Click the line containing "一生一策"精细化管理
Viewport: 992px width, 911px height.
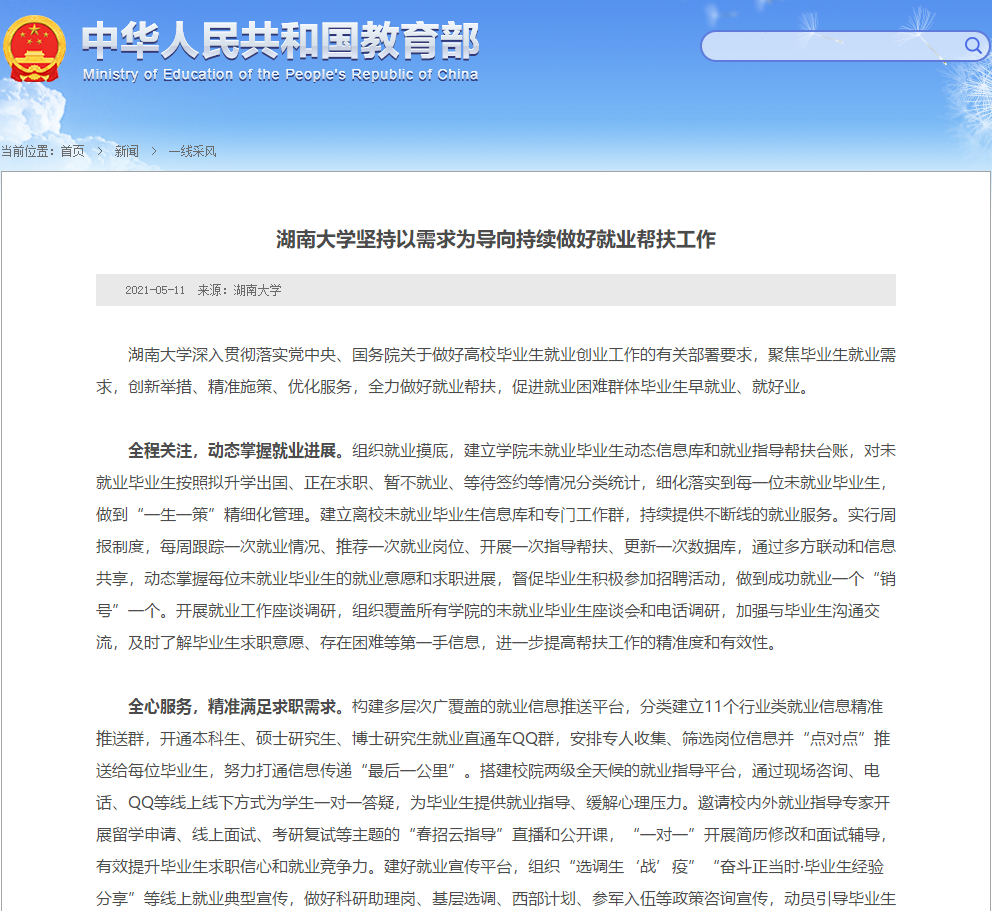(496, 515)
